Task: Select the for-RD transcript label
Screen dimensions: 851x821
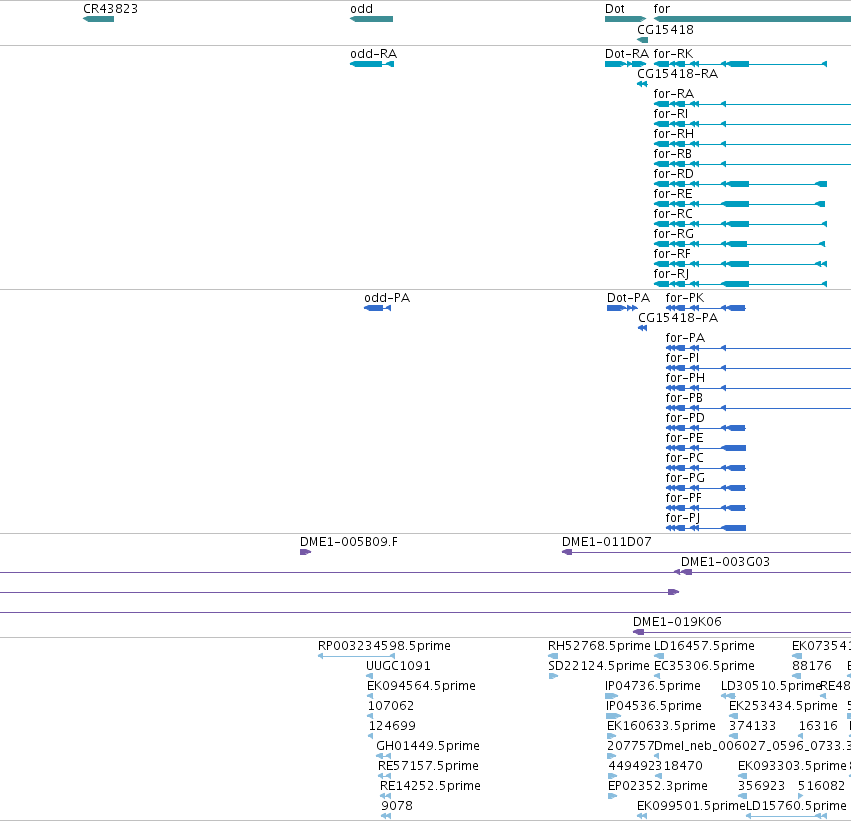Action: pos(674,174)
